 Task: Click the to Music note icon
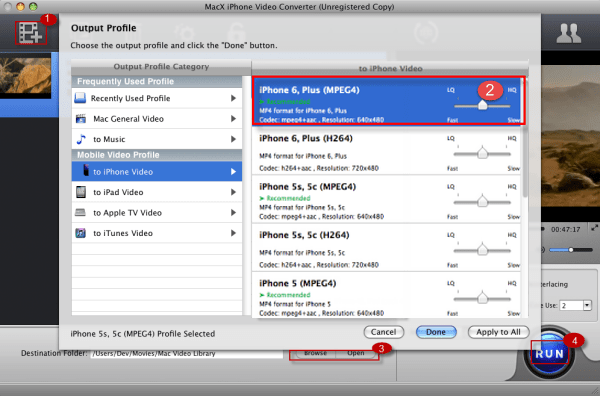[81, 139]
